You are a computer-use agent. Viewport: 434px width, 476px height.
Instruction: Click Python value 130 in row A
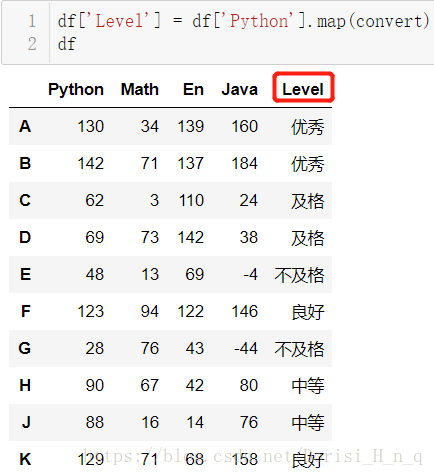tap(91, 126)
